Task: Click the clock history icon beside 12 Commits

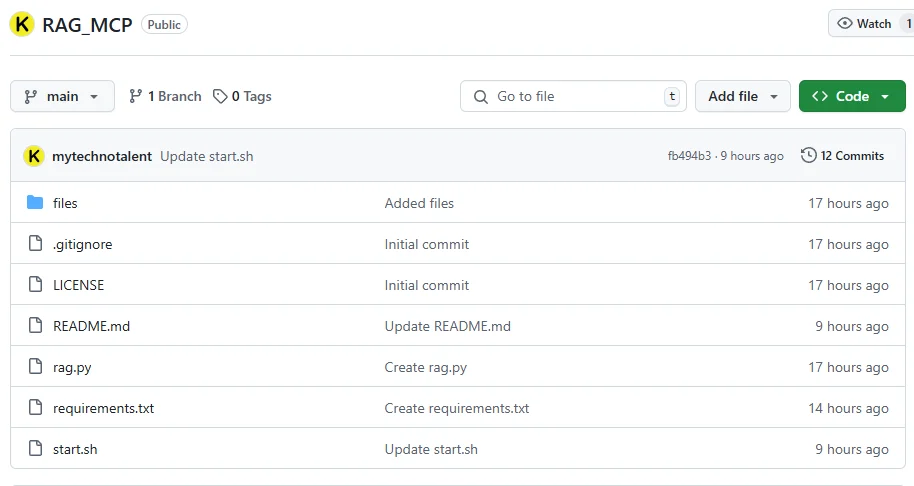Action: (808, 155)
